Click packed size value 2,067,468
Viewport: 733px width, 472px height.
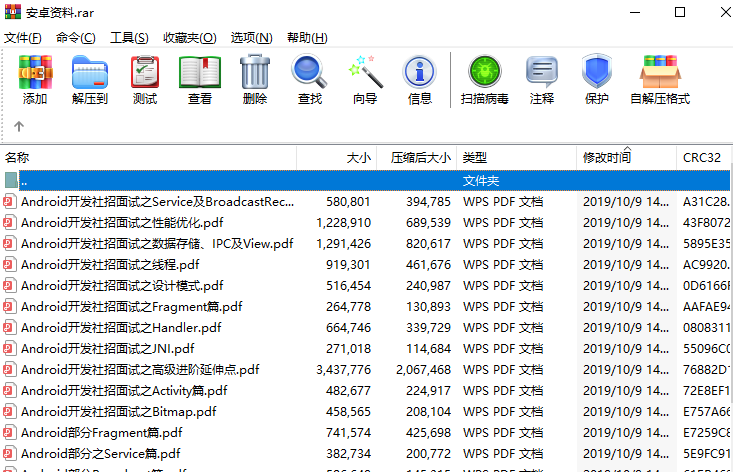[x=423, y=370]
